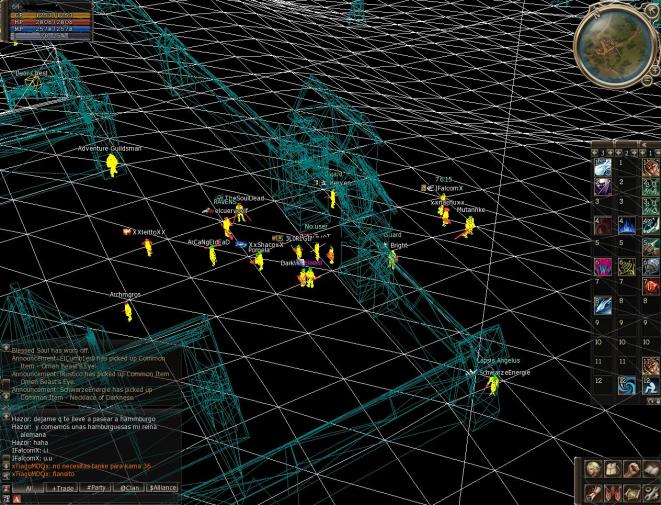This screenshot has height=505, width=661.
Task: Page shortcut bar 3 right
Action: pos(609,152)
